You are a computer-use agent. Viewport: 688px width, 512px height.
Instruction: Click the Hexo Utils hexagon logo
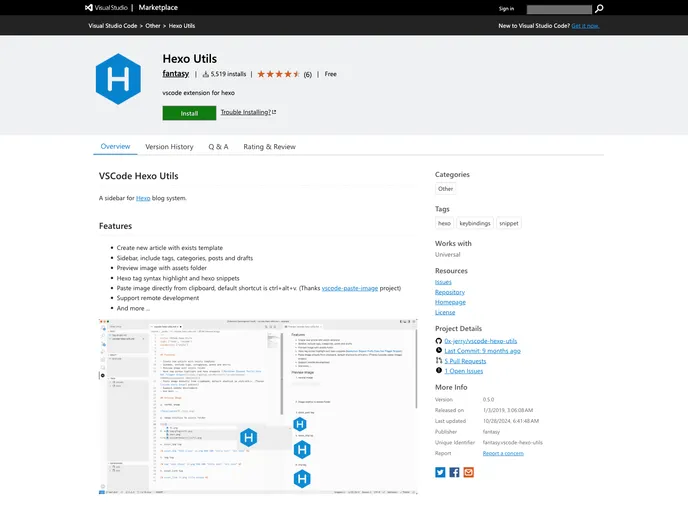(x=118, y=79)
